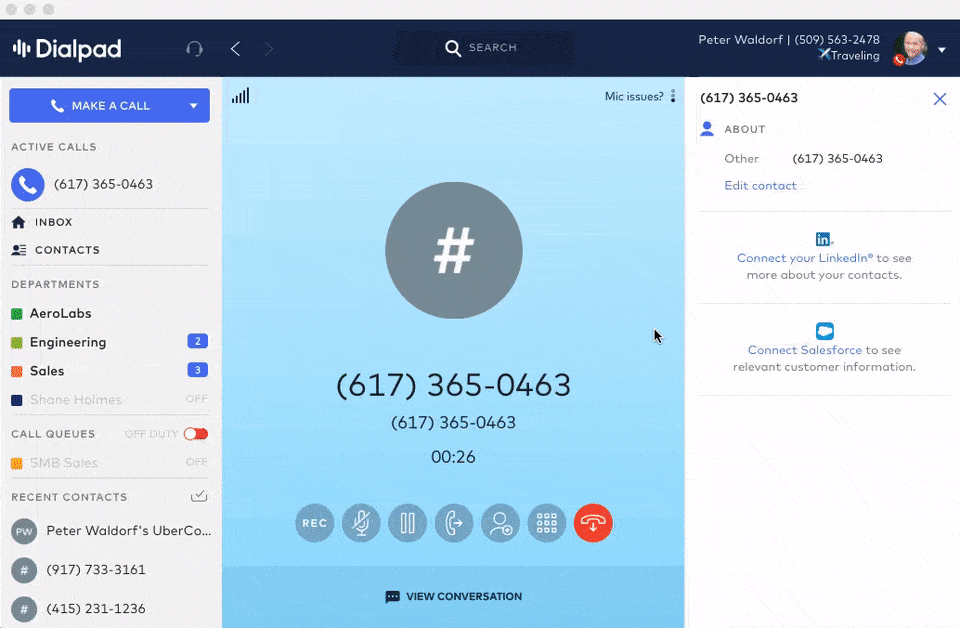Click the Sales unread badge 3
The height and width of the screenshot is (628, 960).
tap(197, 370)
